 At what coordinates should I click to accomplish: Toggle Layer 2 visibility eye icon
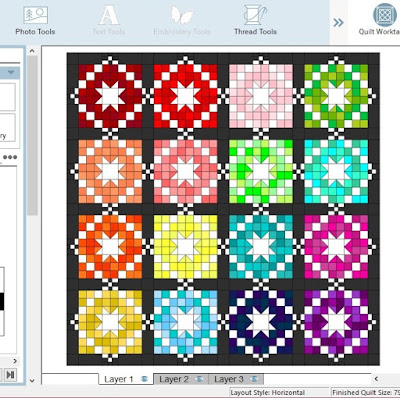(x=199, y=379)
